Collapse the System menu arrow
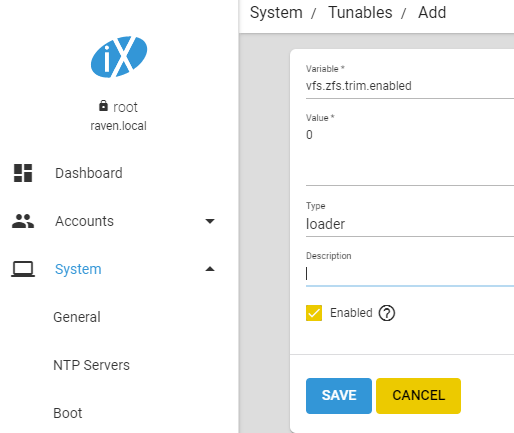 click(210, 269)
